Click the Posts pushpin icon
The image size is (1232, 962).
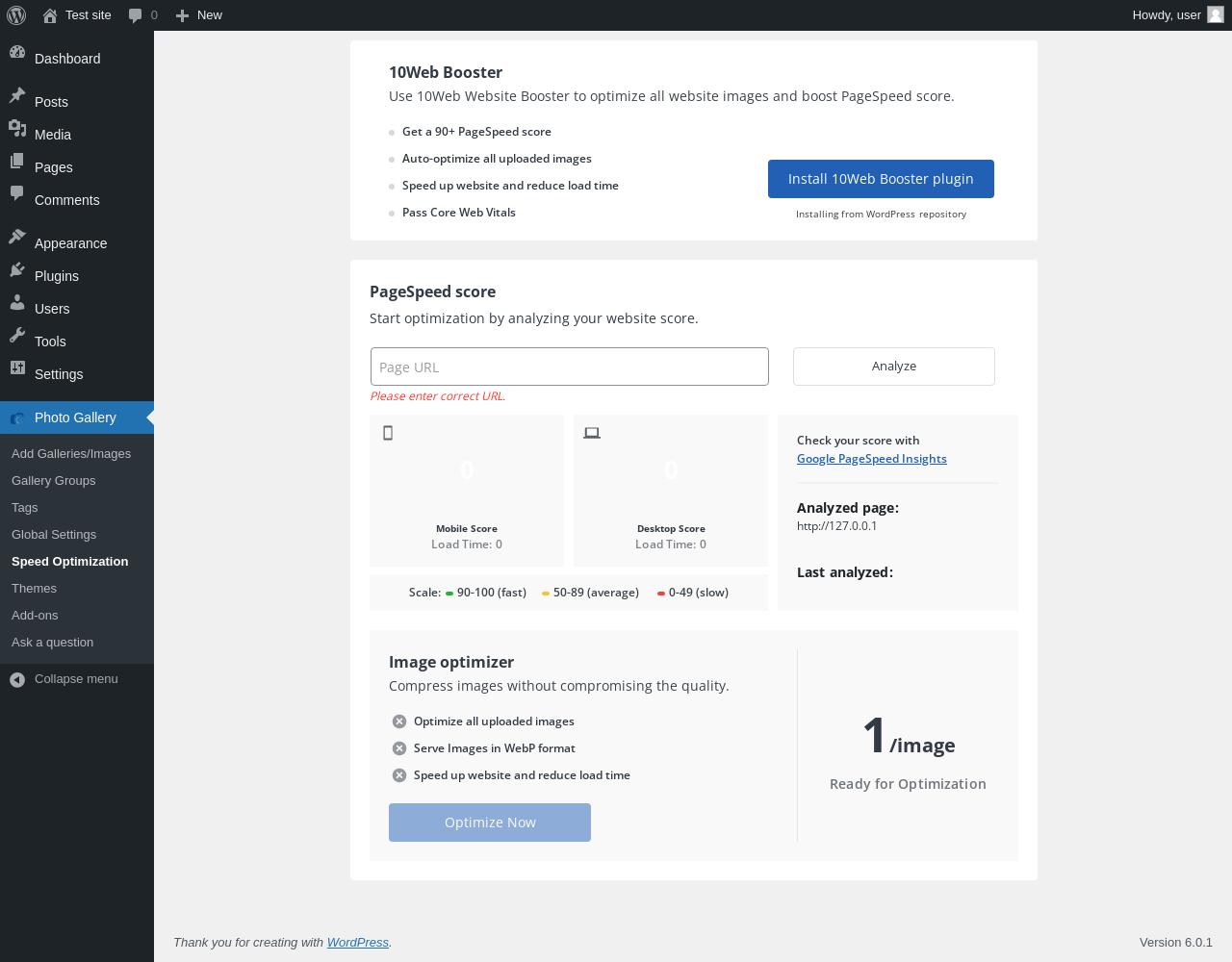(x=17, y=95)
